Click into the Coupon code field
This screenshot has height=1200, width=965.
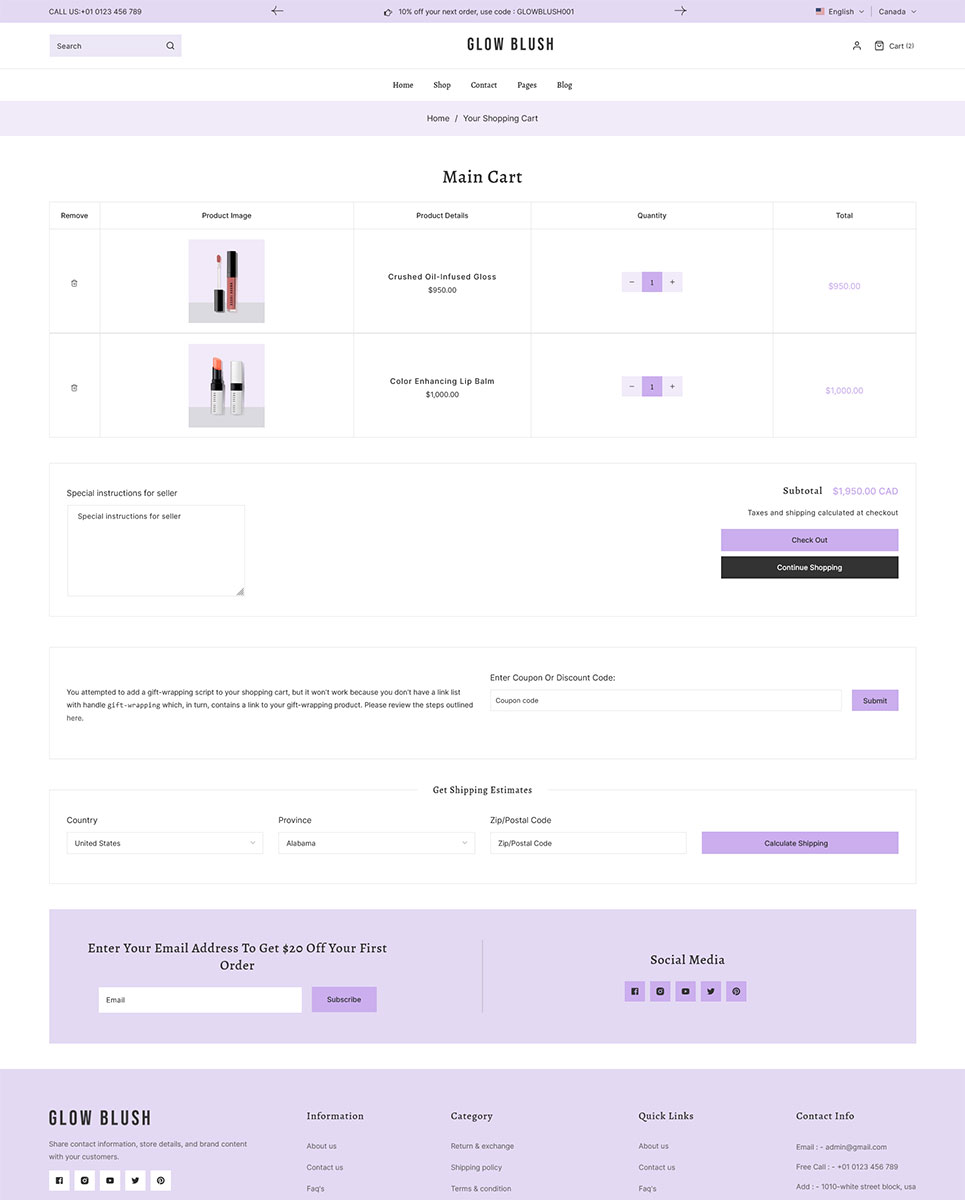click(665, 700)
